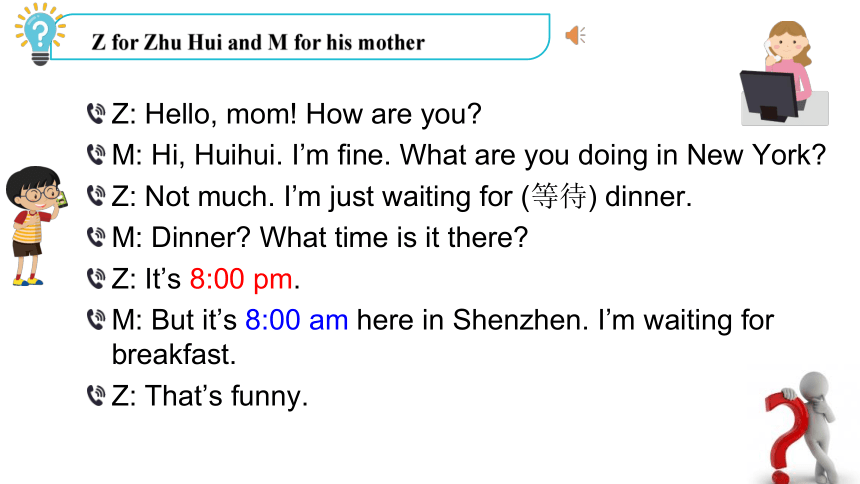Viewport: 860px width, 484px height.
Task: Click the orange speaker audio icon
Action: pyautogui.click(x=575, y=36)
